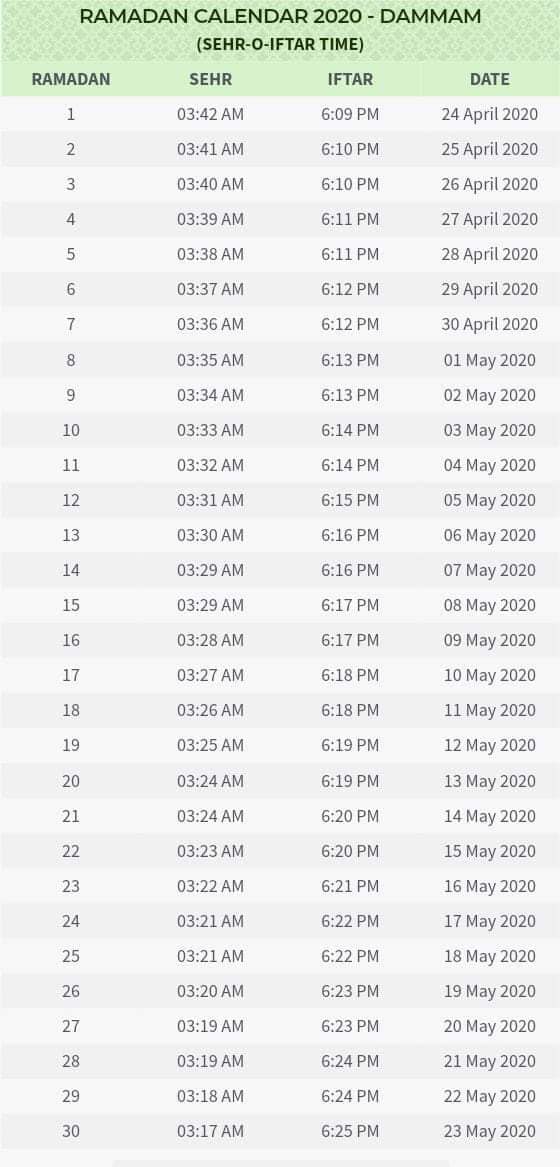
Task: Click the IFTAR column header
Action: [350, 80]
